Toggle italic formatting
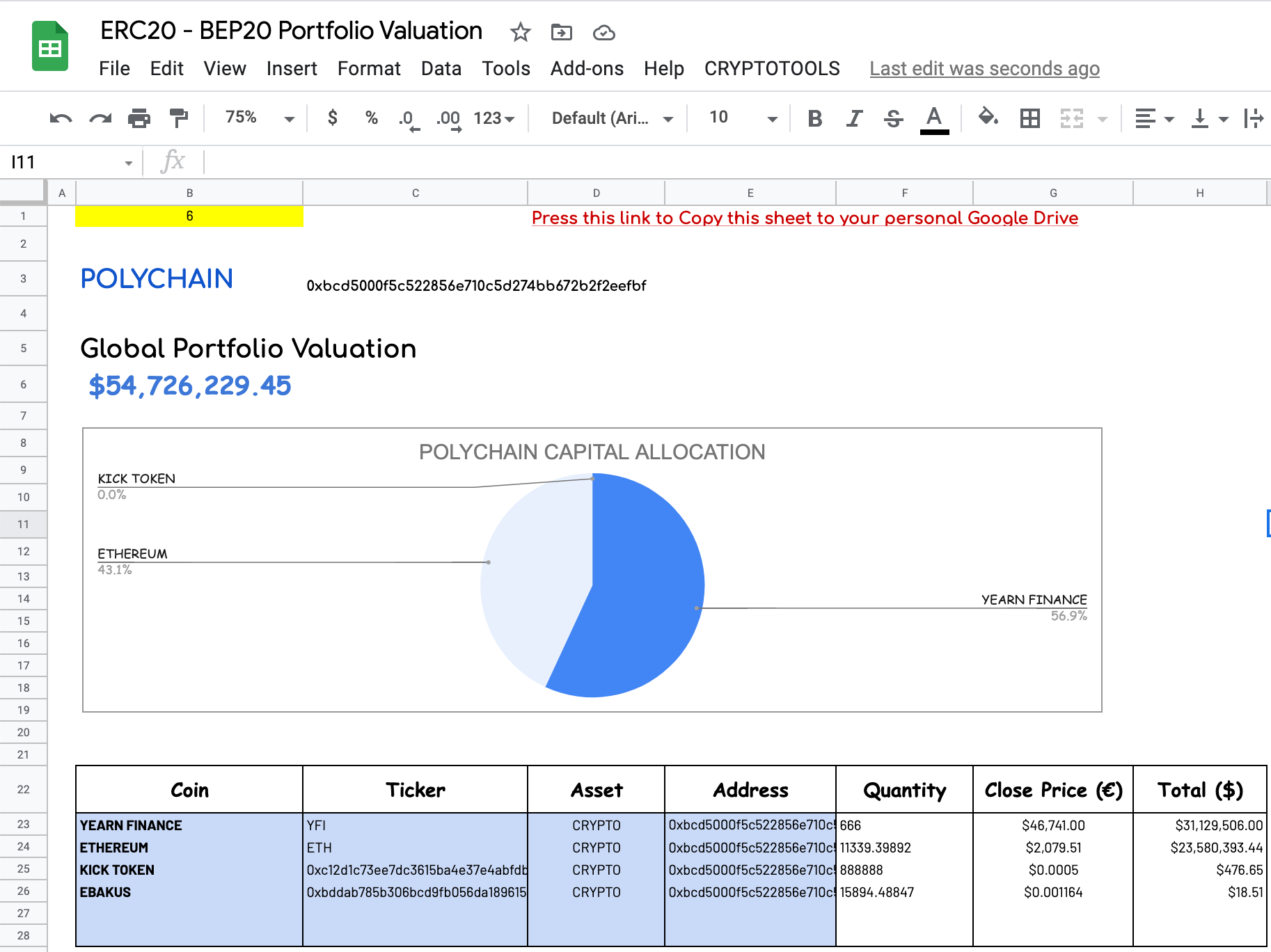The width and height of the screenshot is (1271, 952). tap(853, 118)
